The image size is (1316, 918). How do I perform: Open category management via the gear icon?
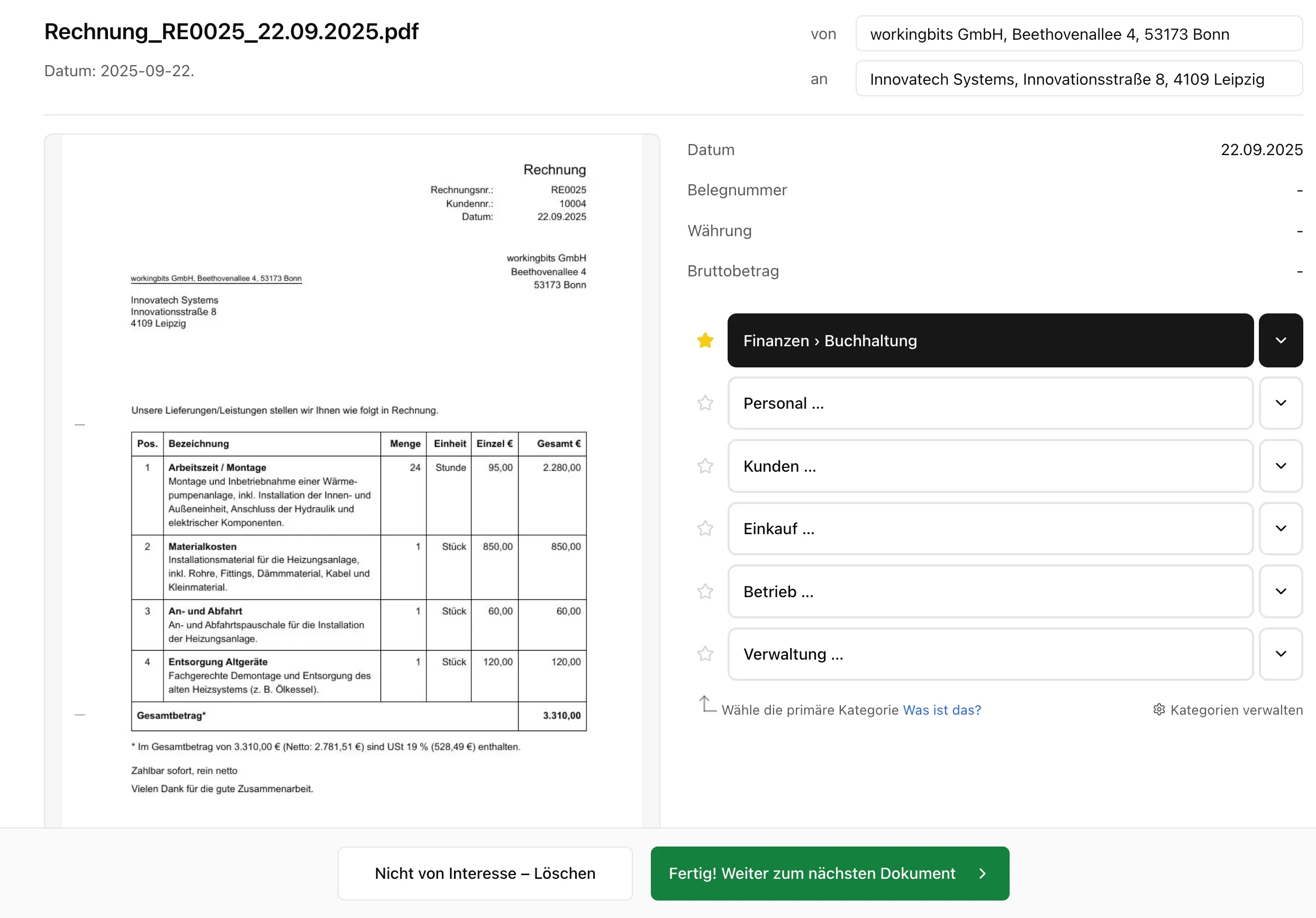(x=1159, y=710)
